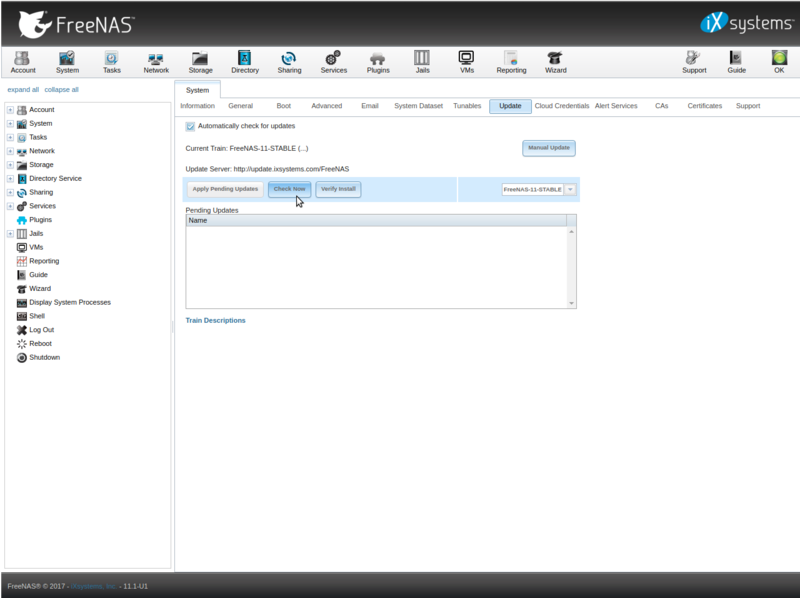800x598 pixels.
Task: Click Shutdown in the sidebar
Action: click(x=44, y=358)
